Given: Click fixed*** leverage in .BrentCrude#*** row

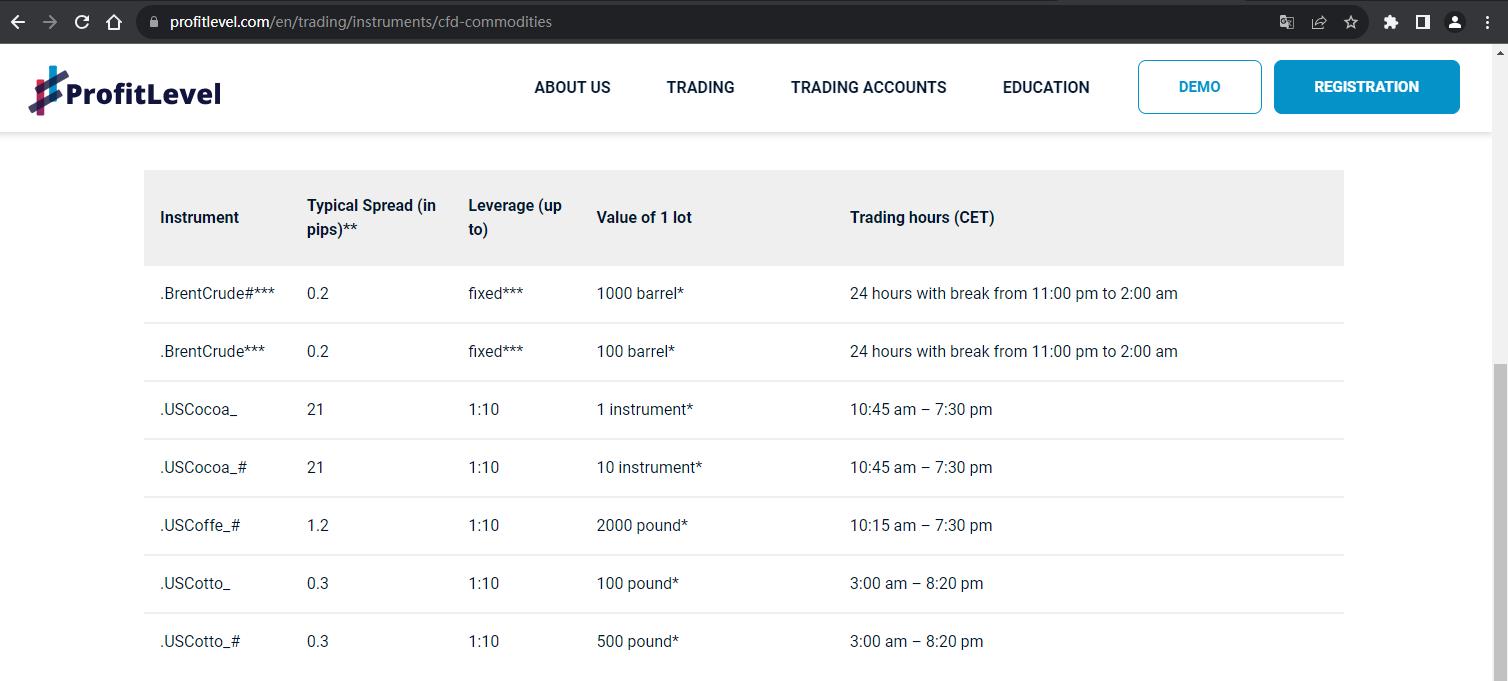Looking at the screenshot, I should pos(495,293).
